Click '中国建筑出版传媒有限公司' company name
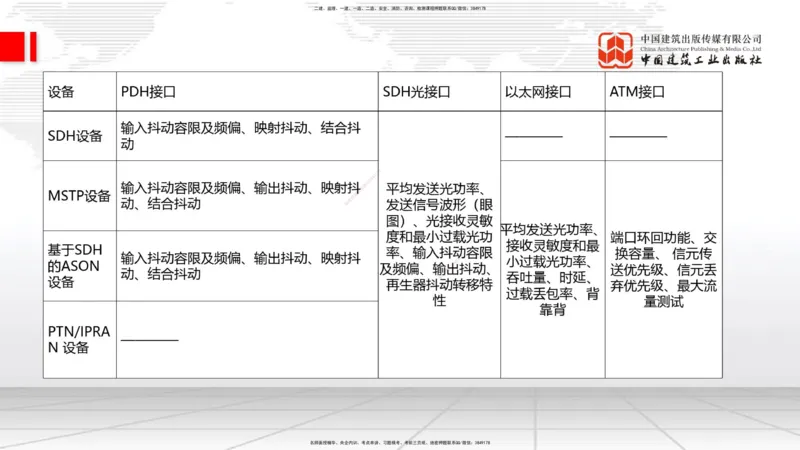800x450 pixels. pos(701,39)
